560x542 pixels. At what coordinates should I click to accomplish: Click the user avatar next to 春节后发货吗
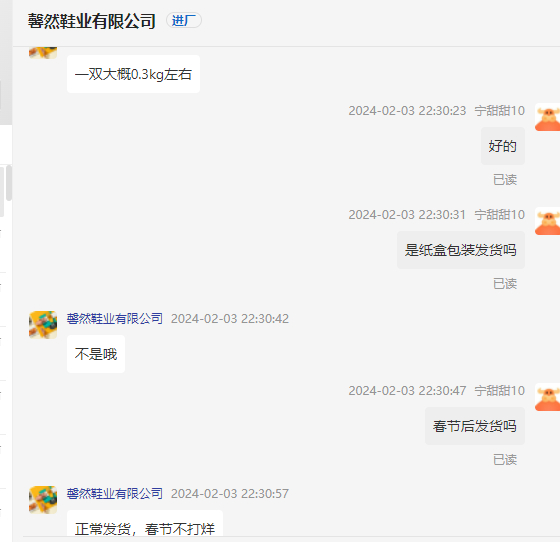(x=548, y=397)
